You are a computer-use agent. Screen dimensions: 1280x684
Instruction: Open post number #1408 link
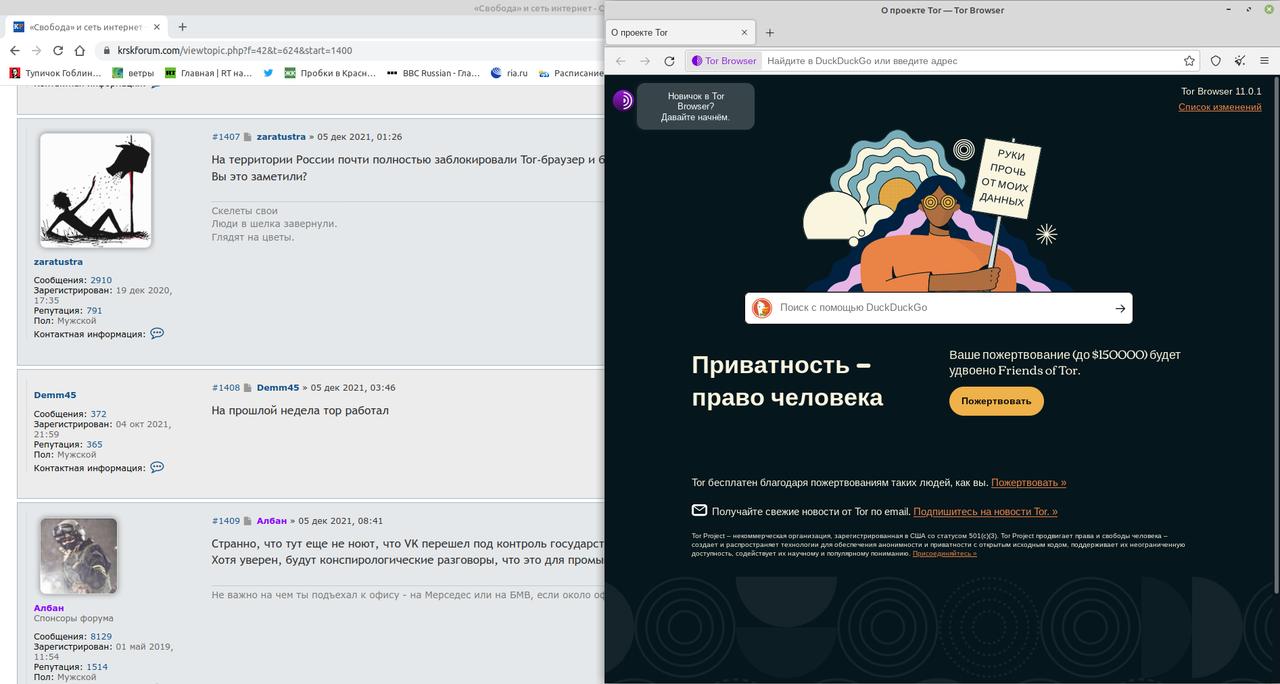click(x=226, y=388)
